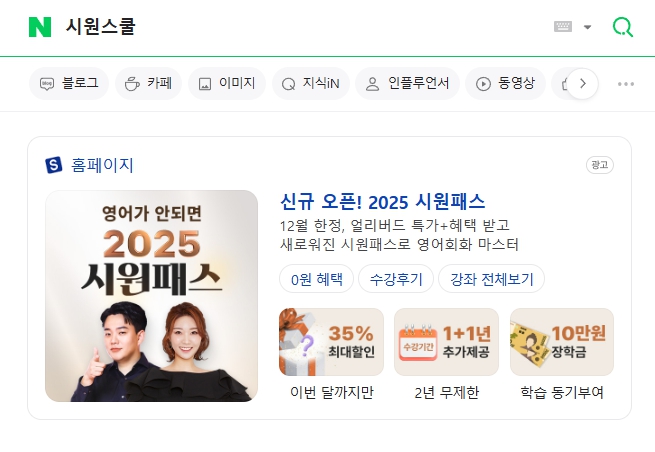Click the 35% 최대할인 gift thumbnail
655x452 pixels.
click(x=331, y=342)
